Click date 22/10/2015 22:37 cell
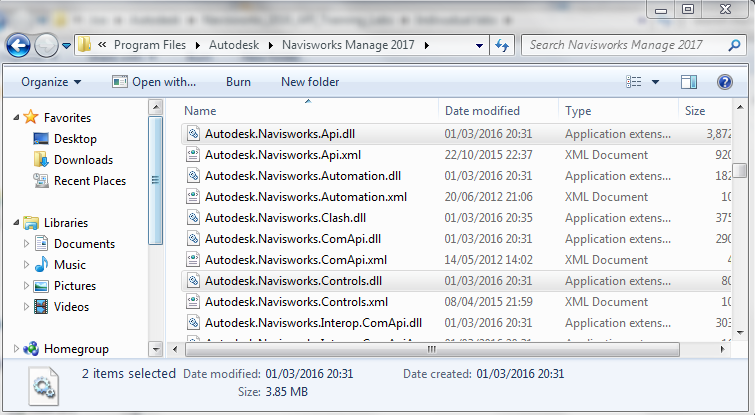Viewport: 755px width, 415px height. click(488, 155)
